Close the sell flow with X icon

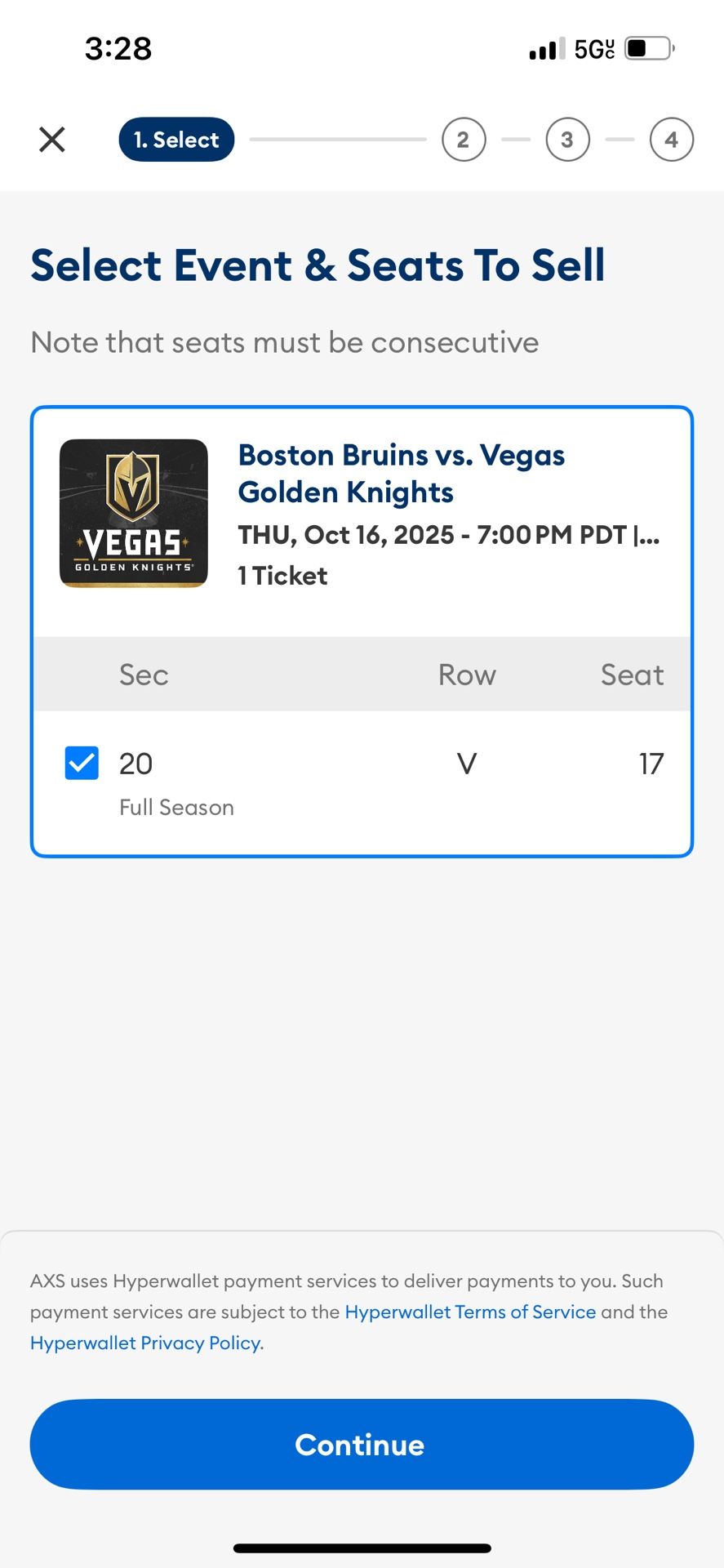(52, 140)
